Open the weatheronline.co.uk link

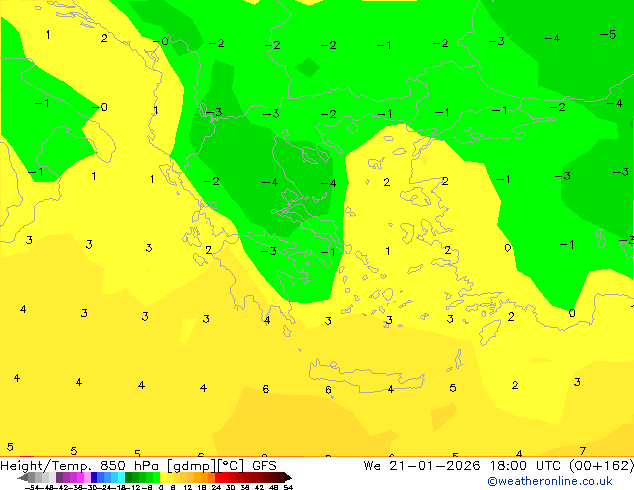coord(550,481)
